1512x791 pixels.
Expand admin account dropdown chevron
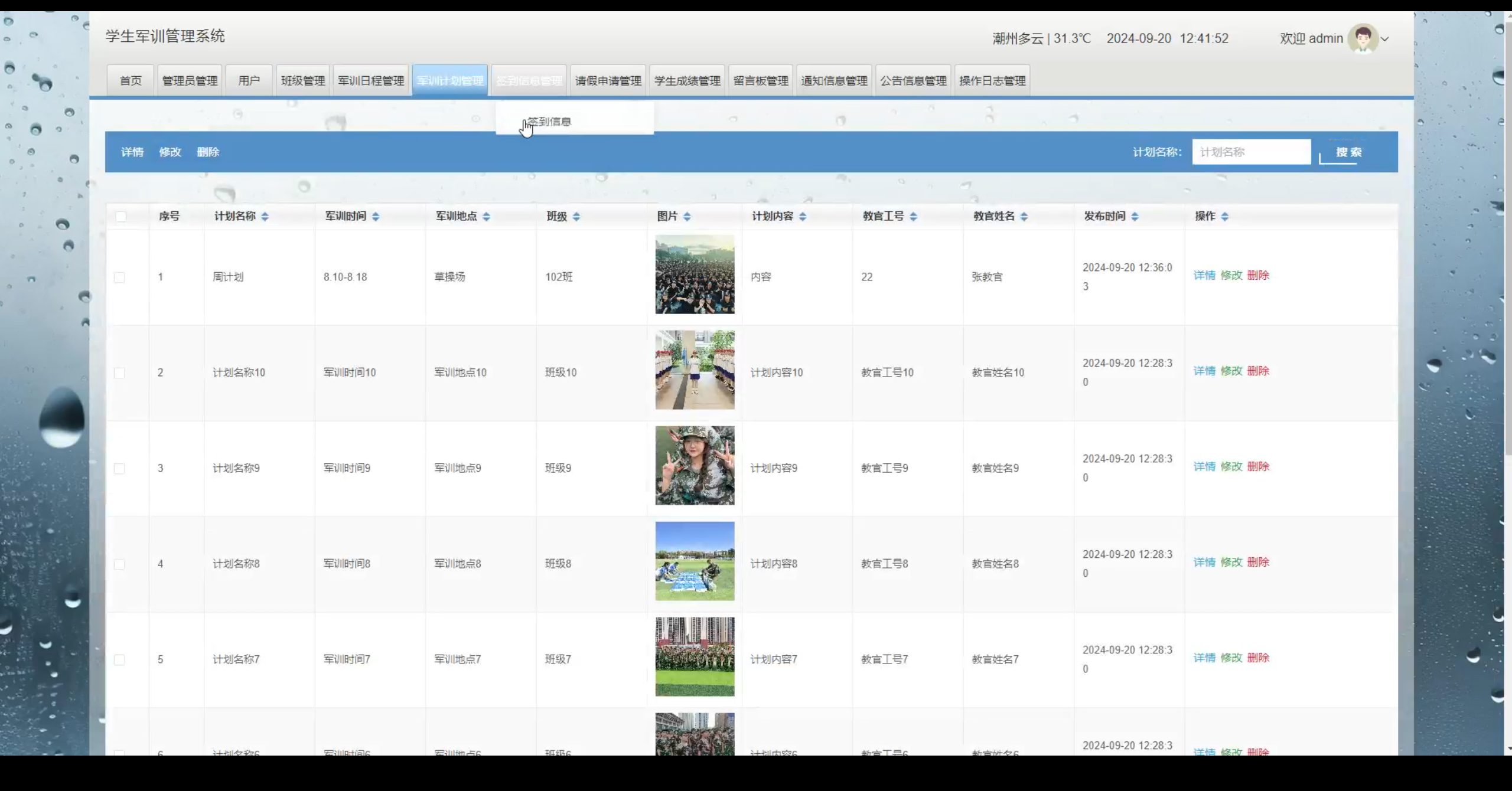(1385, 40)
